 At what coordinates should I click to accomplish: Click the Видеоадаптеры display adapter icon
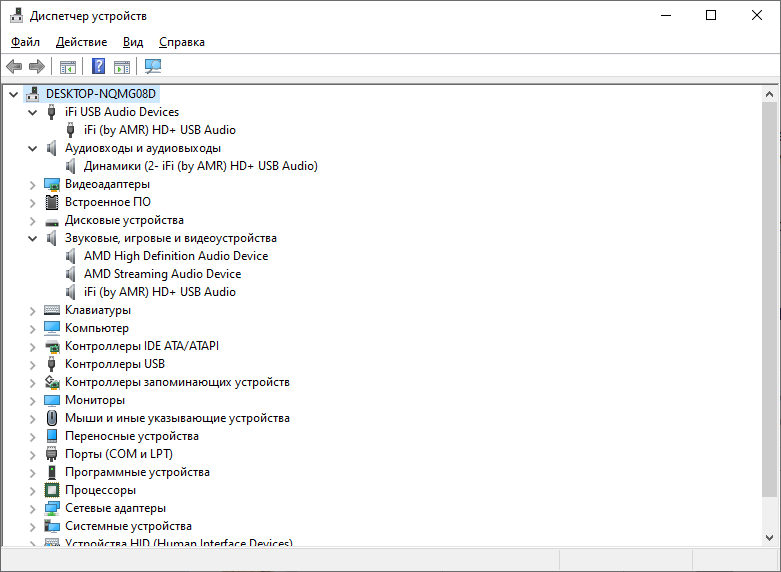(52, 184)
